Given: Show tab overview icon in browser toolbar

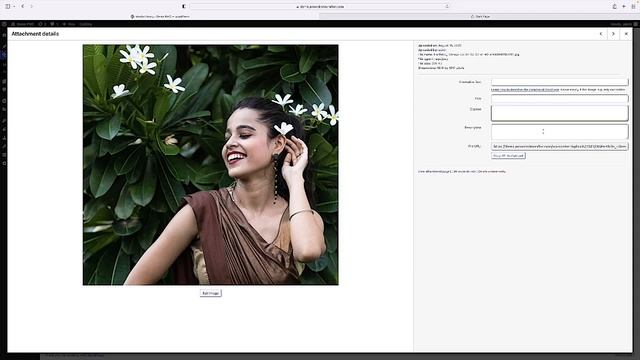Looking at the screenshot, I should point(633,6).
